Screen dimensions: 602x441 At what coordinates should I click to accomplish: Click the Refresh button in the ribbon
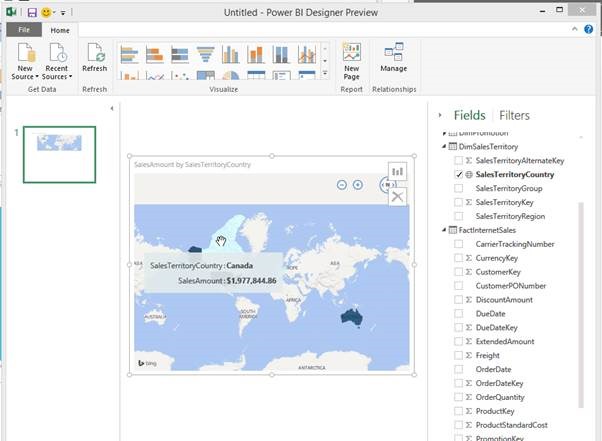[x=94, y=58]
